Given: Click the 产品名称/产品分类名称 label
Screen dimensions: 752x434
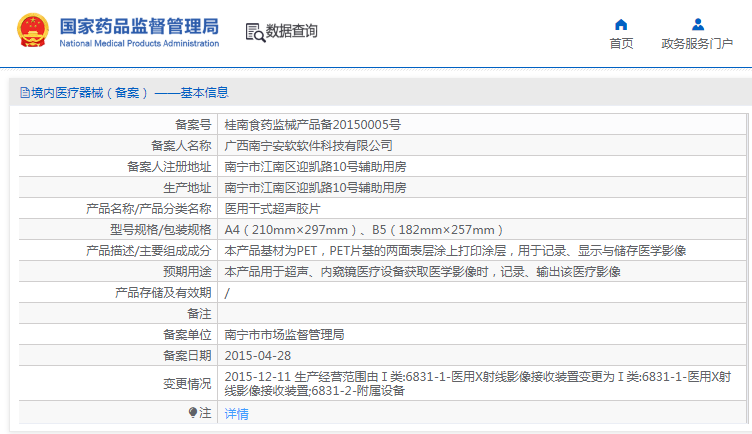Looking at the screenshot, I should [148, 209].
